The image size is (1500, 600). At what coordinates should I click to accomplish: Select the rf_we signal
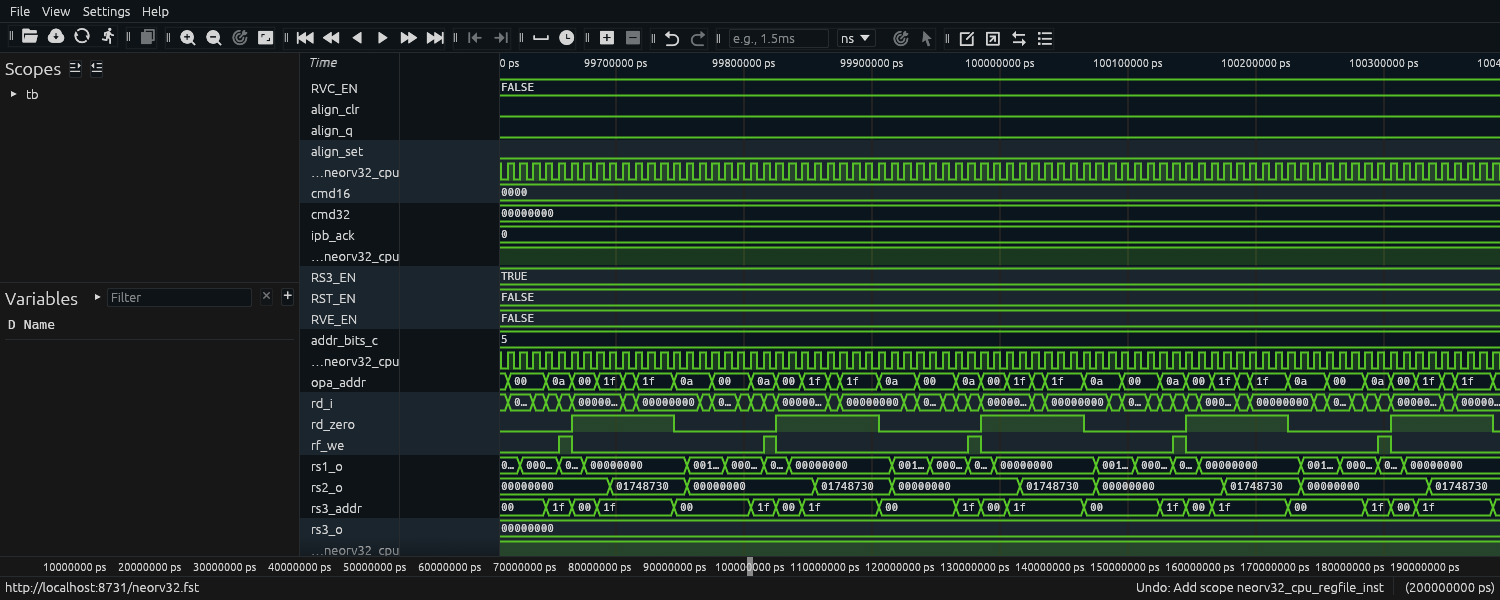(328, 445)
